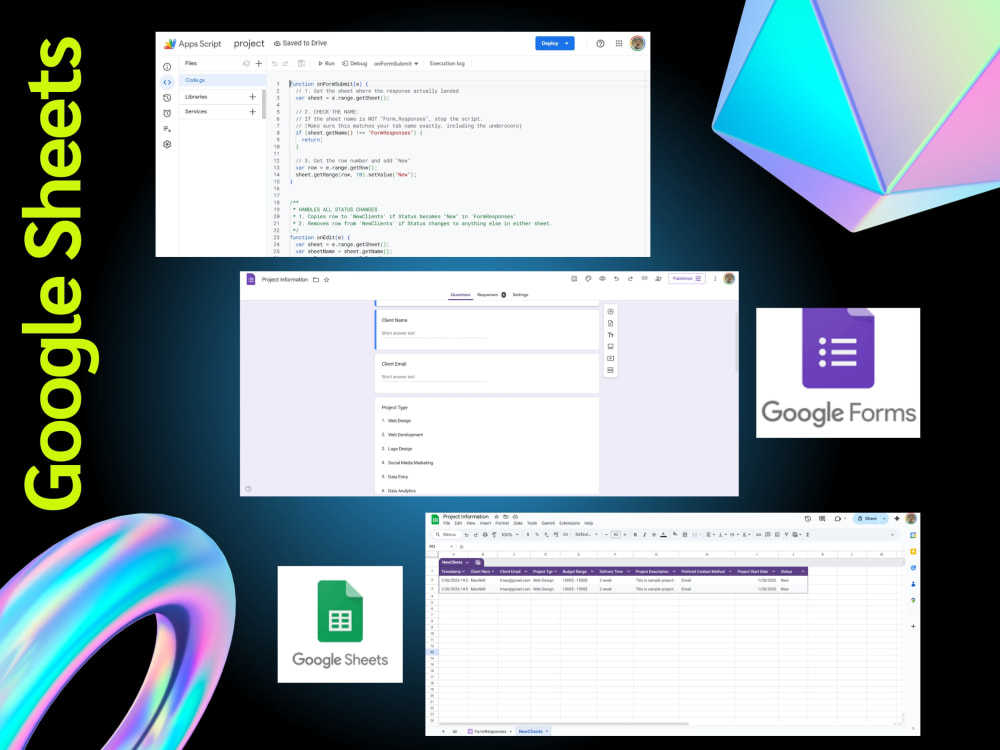Image resolution: width=1000 pixels, height=750 pixels.
Task: Open the Client Email column dropdown
Action: 526,571
